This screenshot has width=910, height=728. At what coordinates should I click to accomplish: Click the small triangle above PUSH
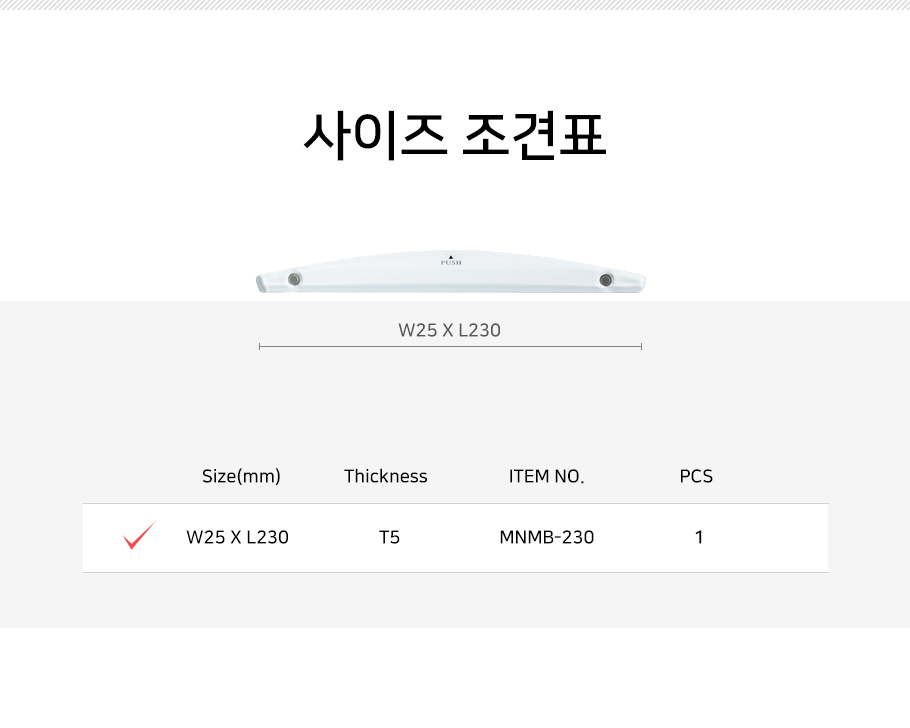pyautogui.click(x=451, y=255)
